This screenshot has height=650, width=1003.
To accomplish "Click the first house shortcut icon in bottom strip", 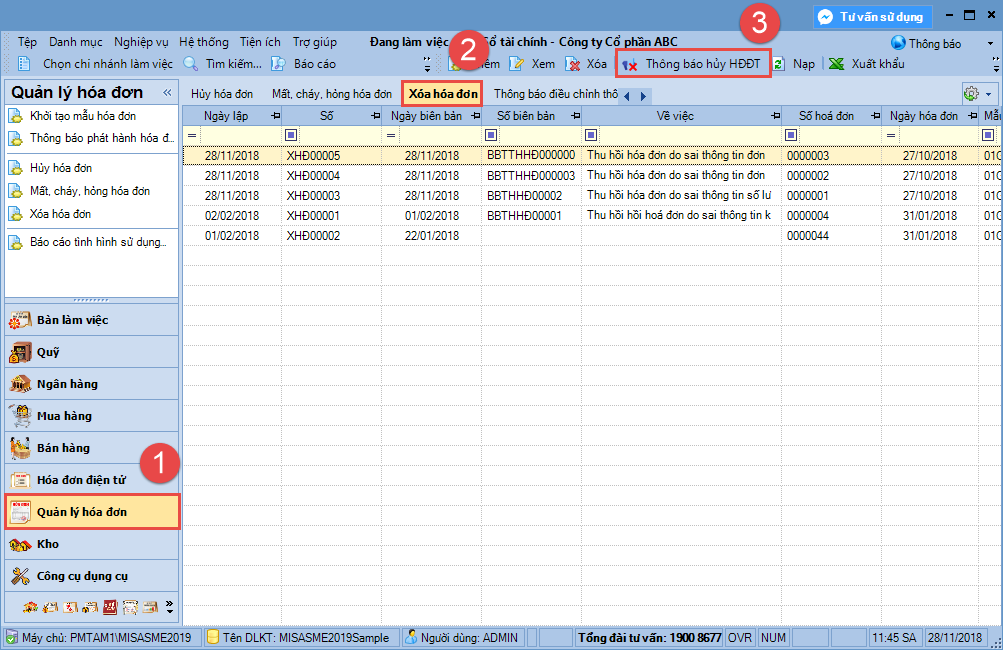I will [x=30, y=607].
